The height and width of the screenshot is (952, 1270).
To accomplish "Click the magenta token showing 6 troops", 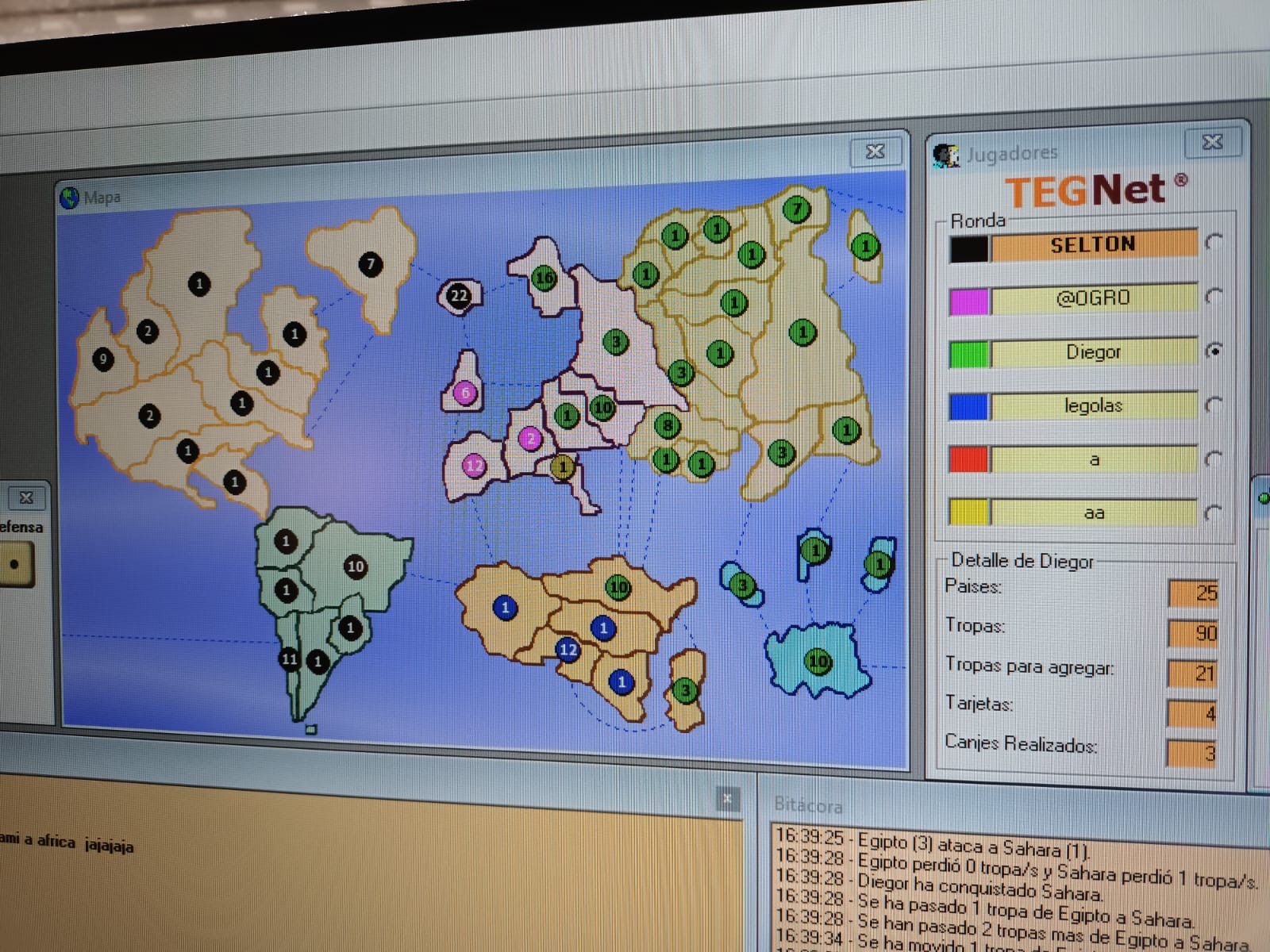I will click(465, 393).
